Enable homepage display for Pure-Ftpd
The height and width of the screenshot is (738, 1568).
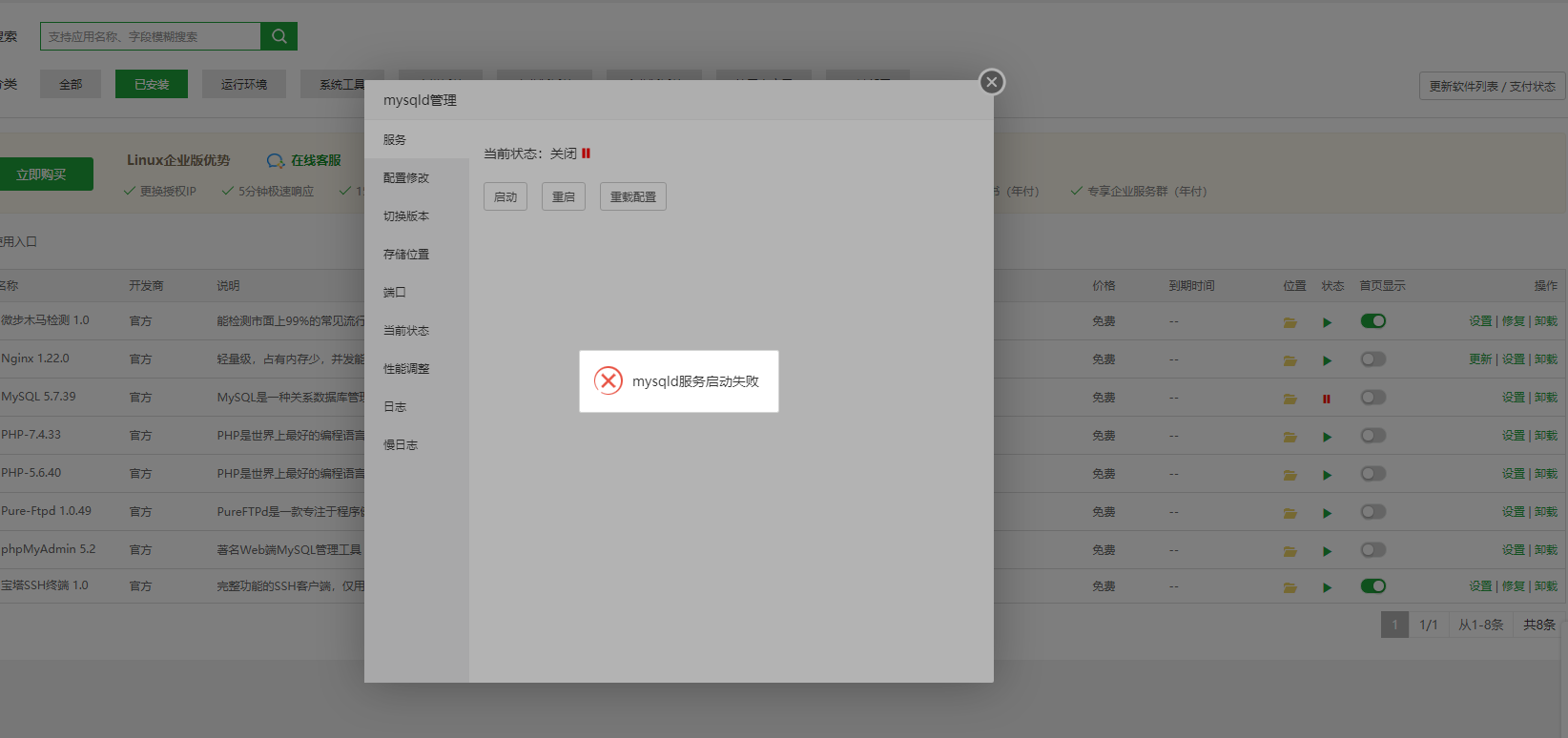tap(1373, 512)
